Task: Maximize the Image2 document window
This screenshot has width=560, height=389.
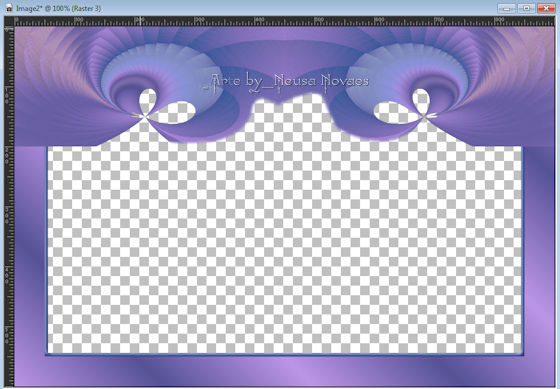Action: click(x=526, y=8)
